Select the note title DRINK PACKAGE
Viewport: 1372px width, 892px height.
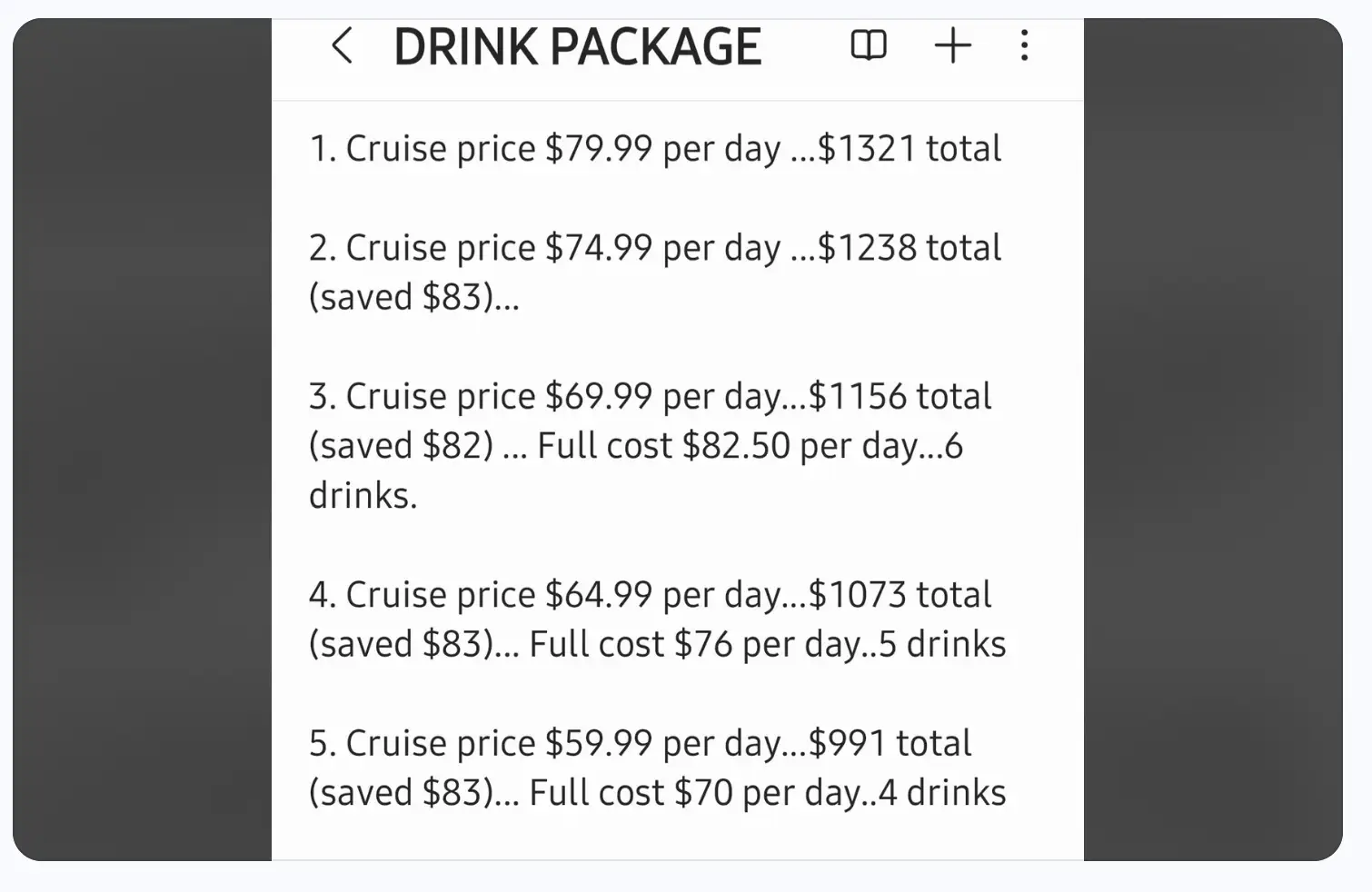coord(577,45)
